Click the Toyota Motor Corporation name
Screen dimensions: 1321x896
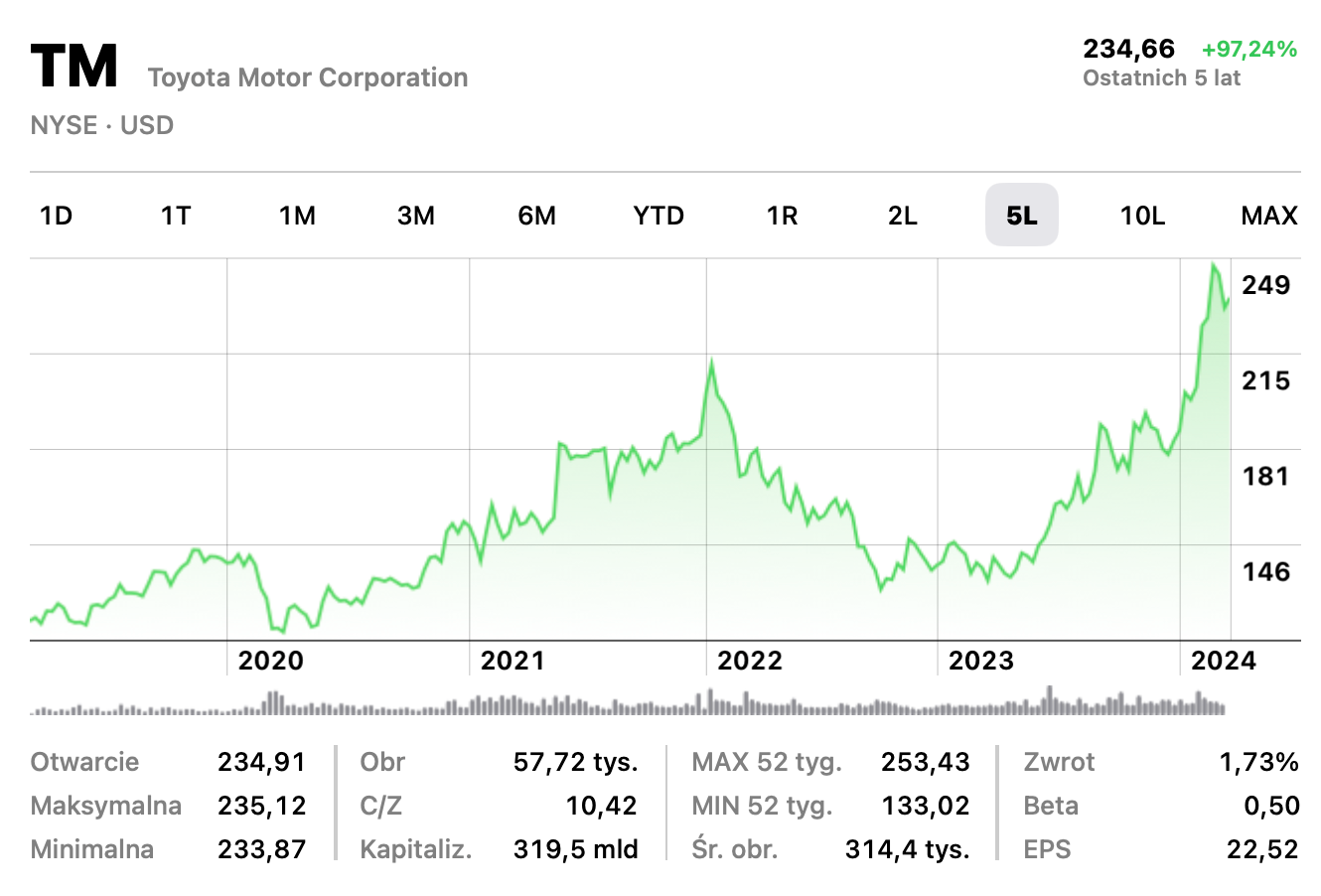tap(308, 77)
